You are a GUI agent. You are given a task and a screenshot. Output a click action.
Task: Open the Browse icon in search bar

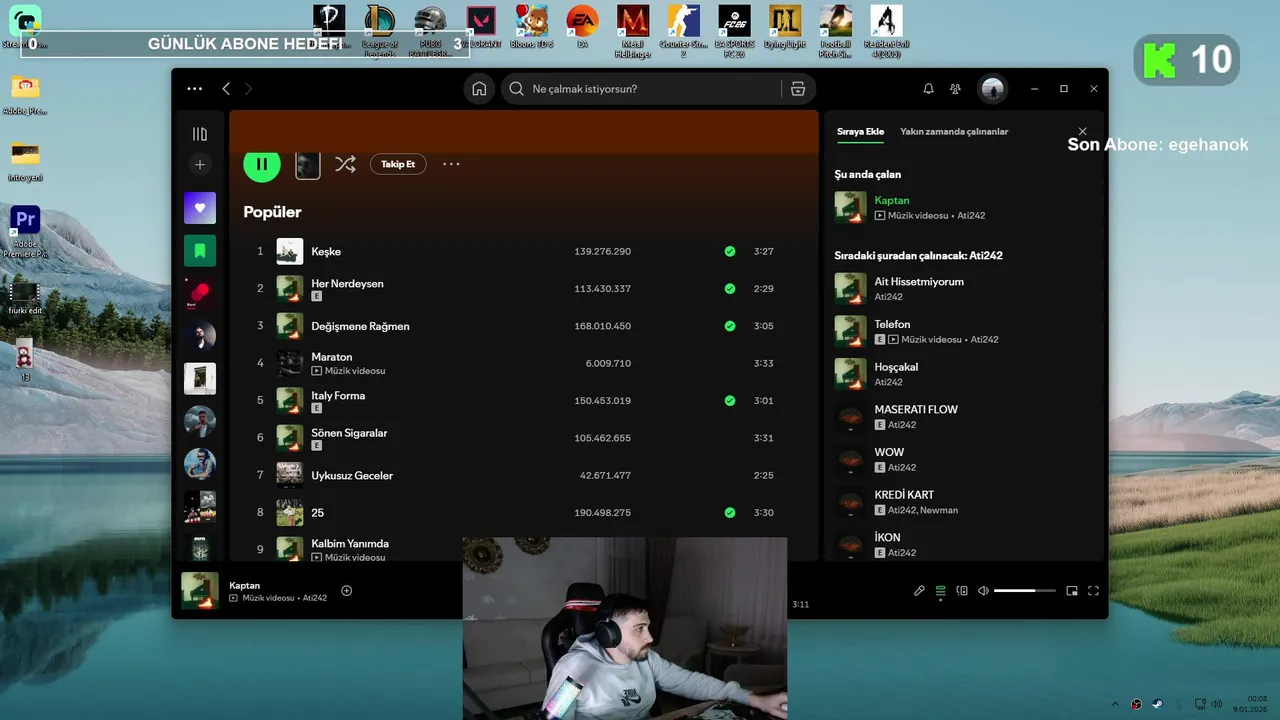point(797,89)
